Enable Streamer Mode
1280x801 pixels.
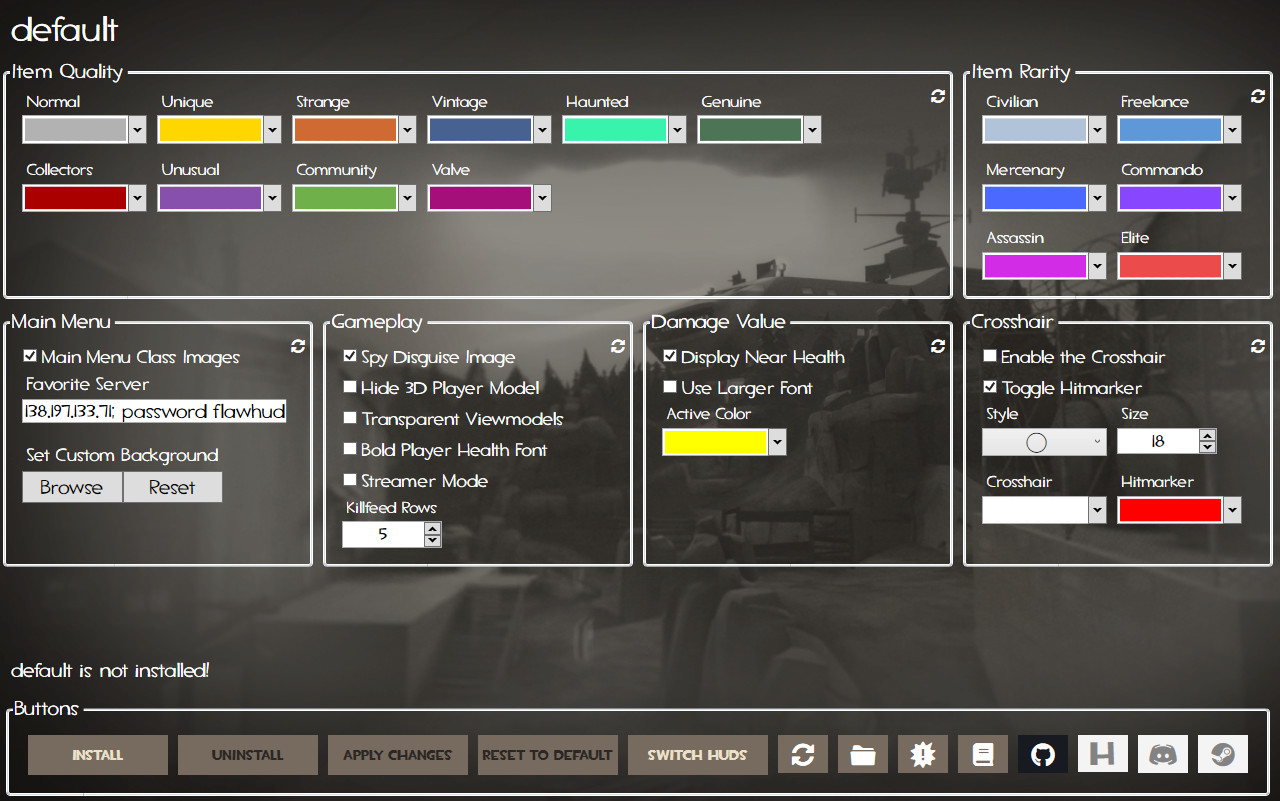[x=350, y=481]
